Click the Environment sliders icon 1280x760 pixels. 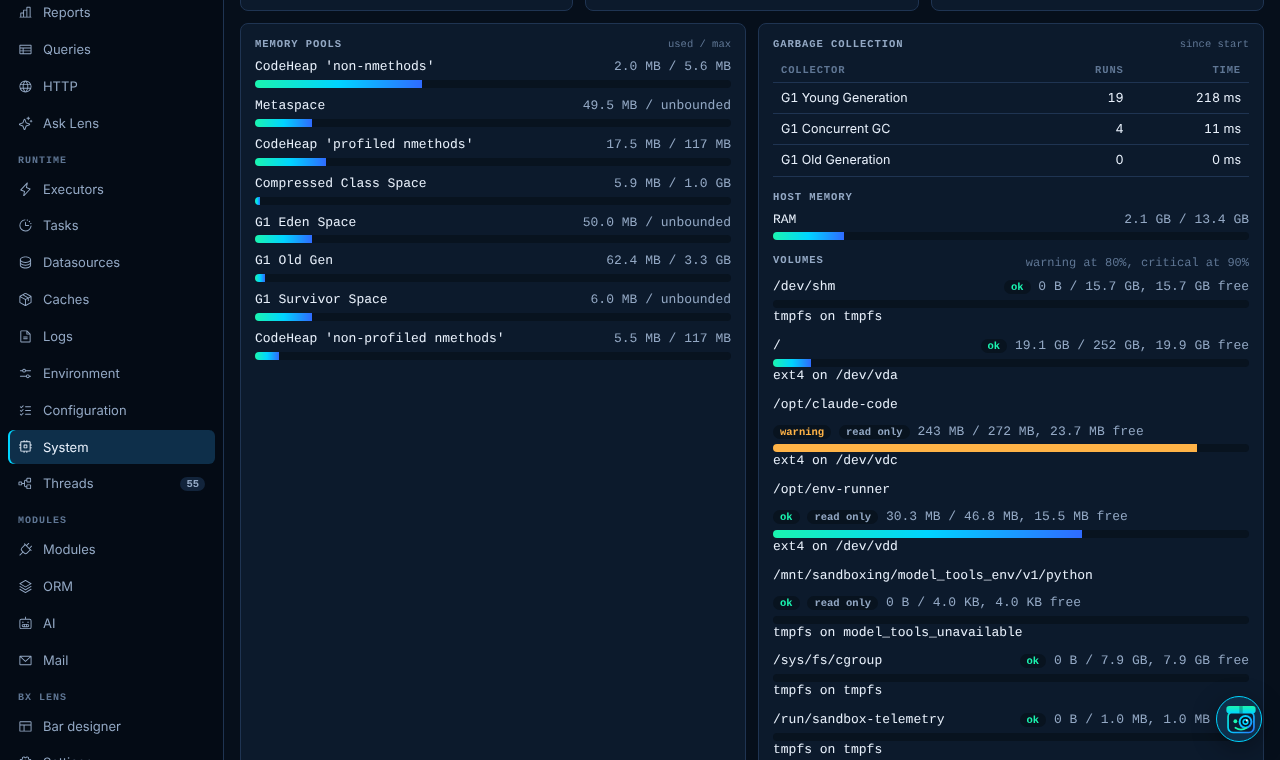(x=25, y=373)
